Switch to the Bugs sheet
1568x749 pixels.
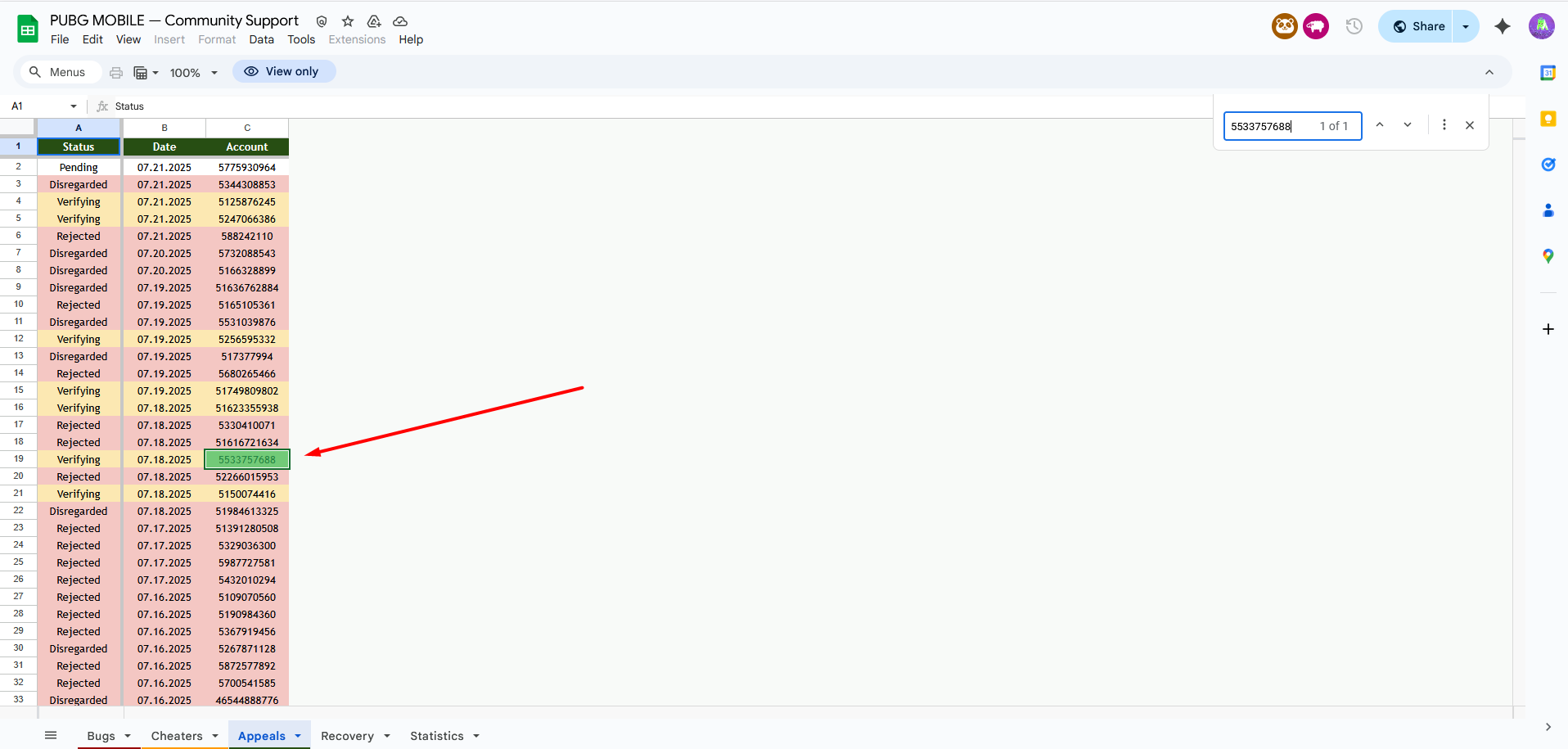click(101, 736)
